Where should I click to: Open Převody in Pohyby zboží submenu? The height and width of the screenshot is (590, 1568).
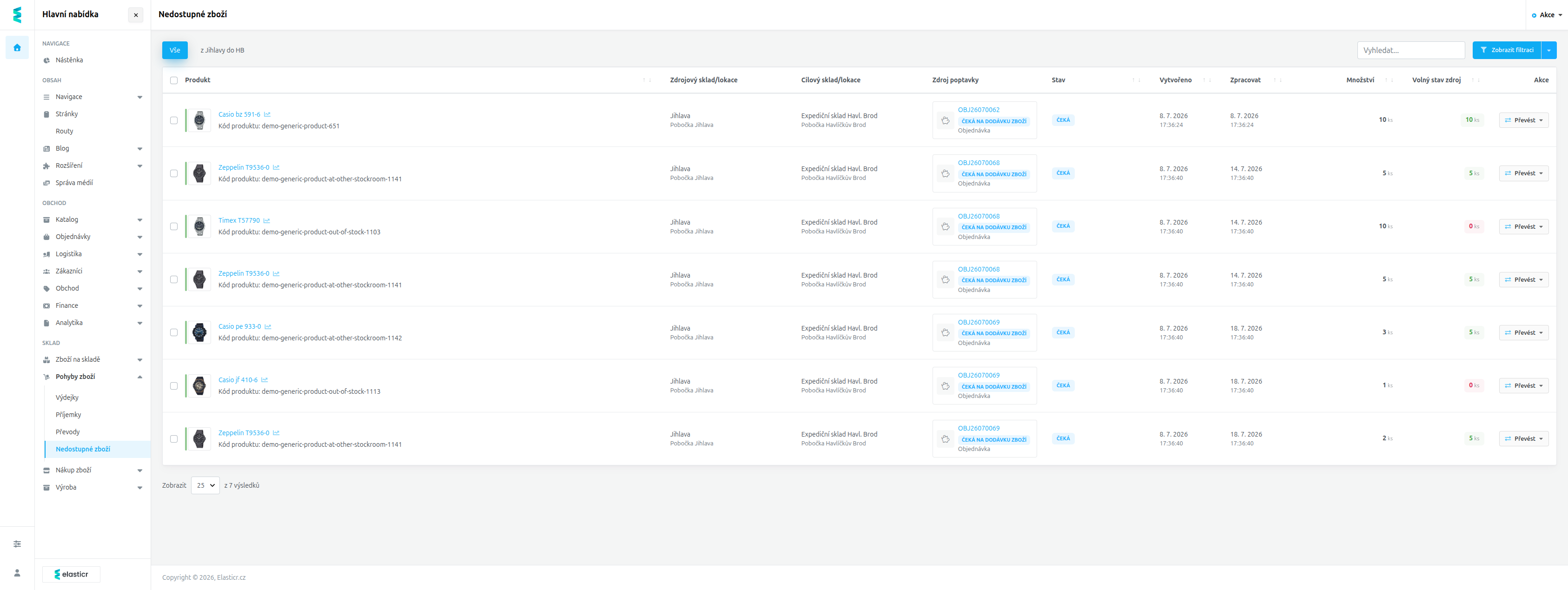[x=67, y=432]
